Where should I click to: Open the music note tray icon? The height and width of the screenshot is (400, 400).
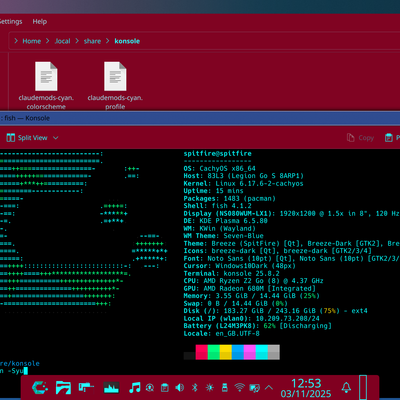tap(134, 387)
